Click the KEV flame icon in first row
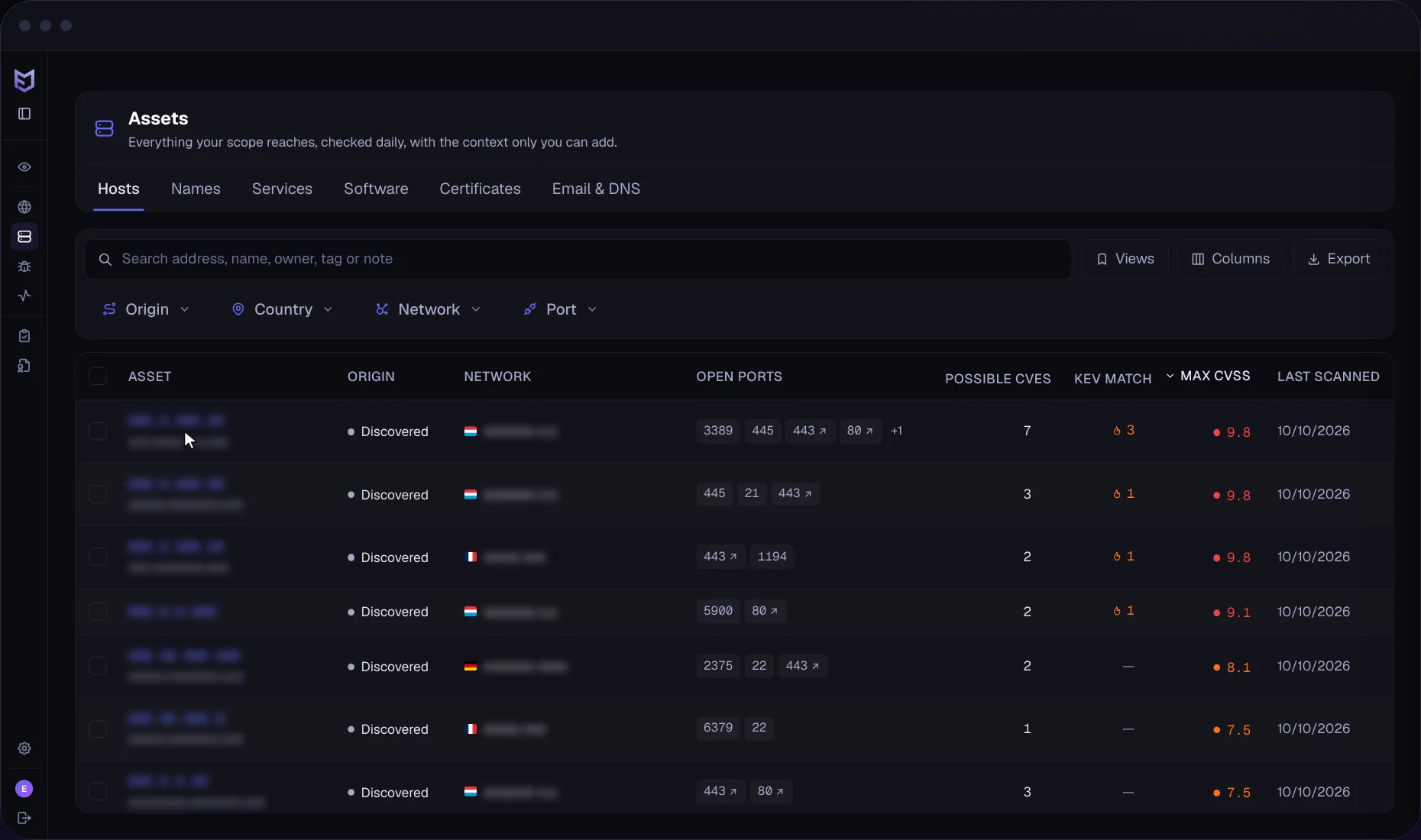Screen dimensions: 1421x840 (1117, 431)
